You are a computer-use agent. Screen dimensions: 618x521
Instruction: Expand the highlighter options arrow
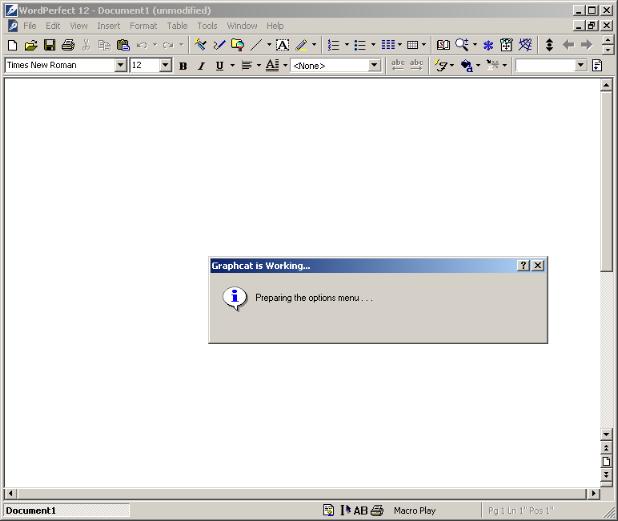(314, 45)
